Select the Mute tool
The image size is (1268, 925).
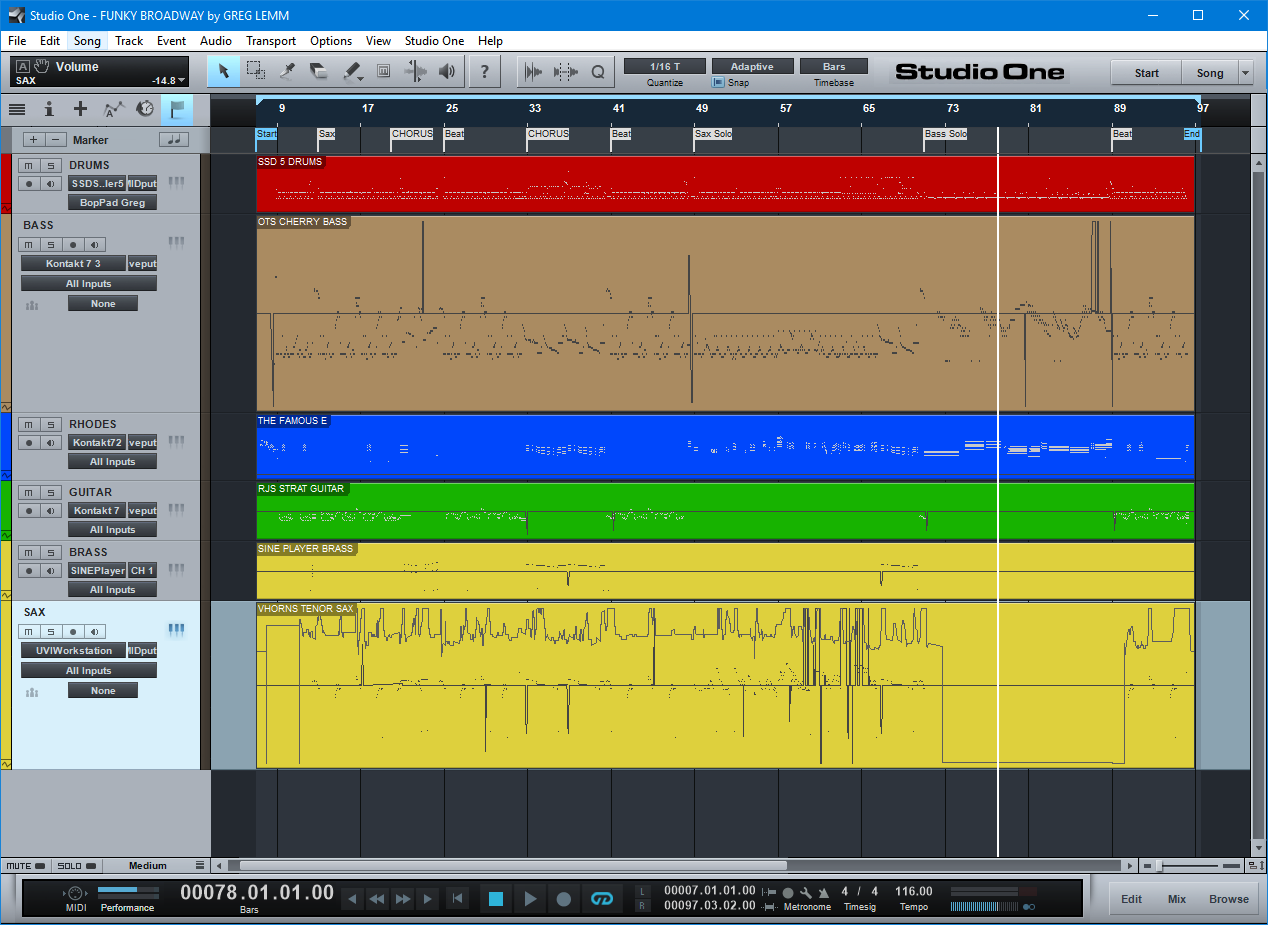point(383,71)
